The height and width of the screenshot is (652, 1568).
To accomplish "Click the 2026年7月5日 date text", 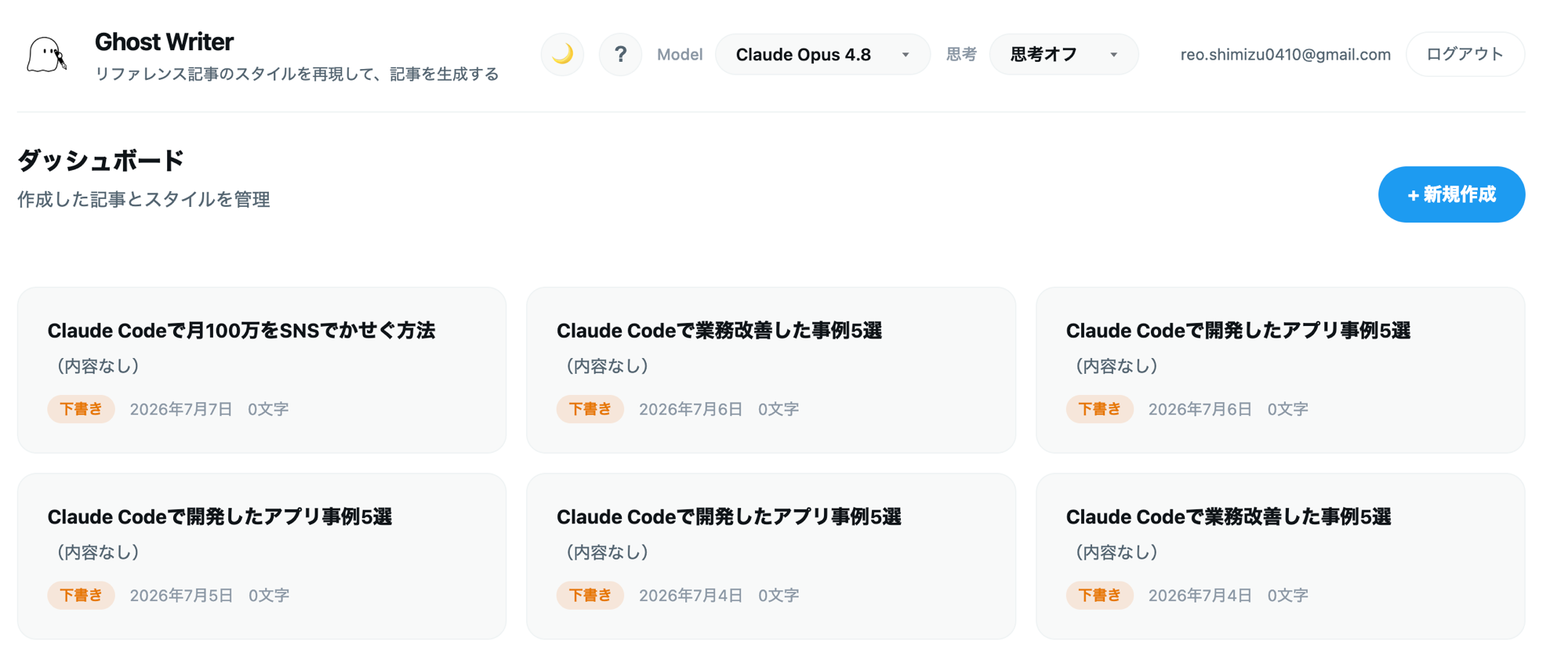I will click(x=181, y=596).
